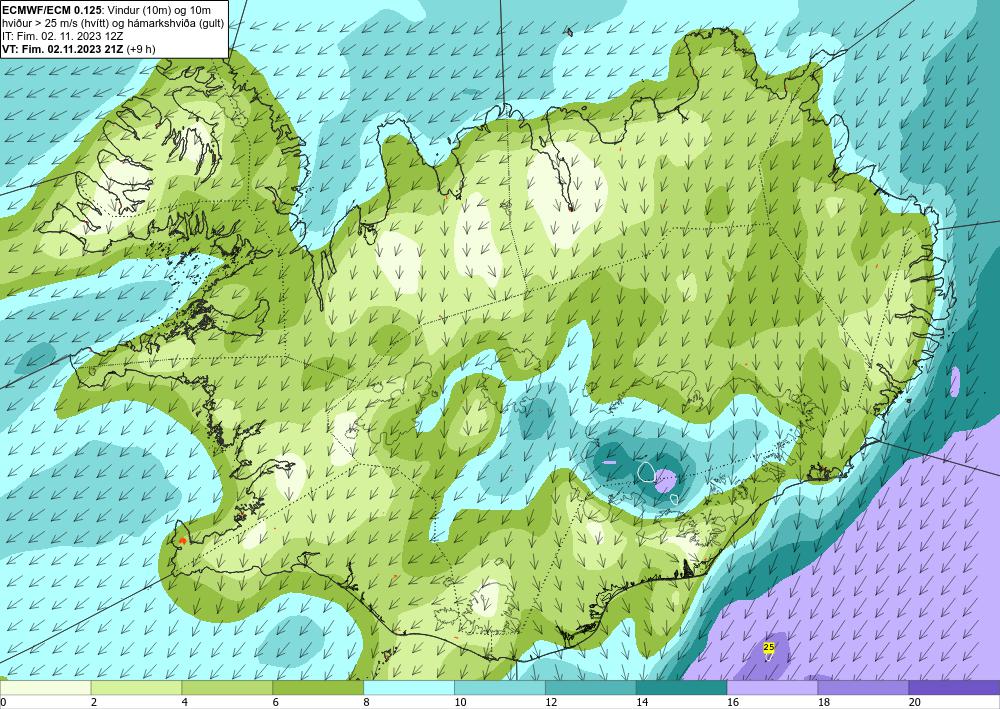Pick the cyan 10–12 m/s legend swatch

pos(499,688)
